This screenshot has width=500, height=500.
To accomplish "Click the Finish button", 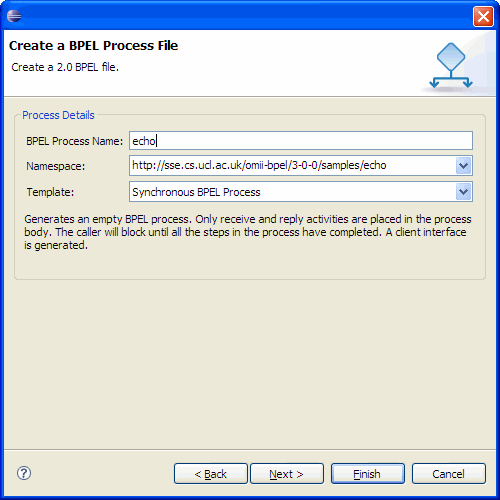I will pyautogui.click(x=368, y=473).
